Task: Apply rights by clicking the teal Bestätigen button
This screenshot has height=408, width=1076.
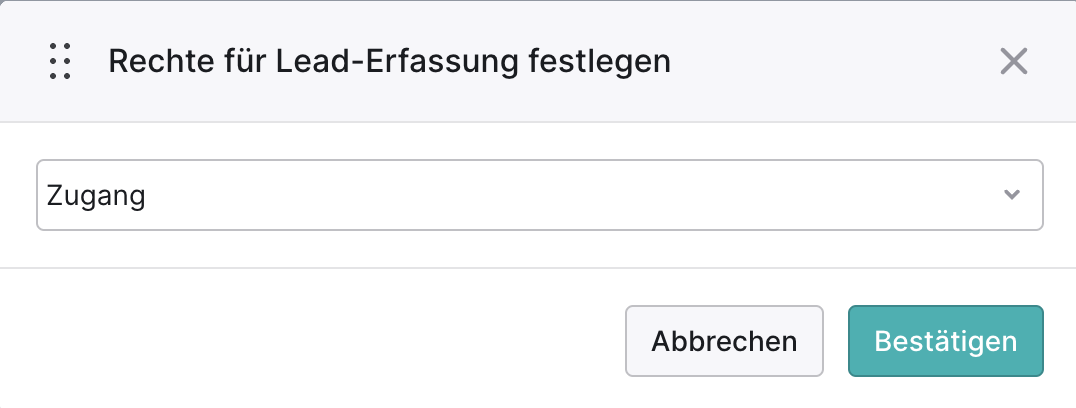Action: coord(946,341)
